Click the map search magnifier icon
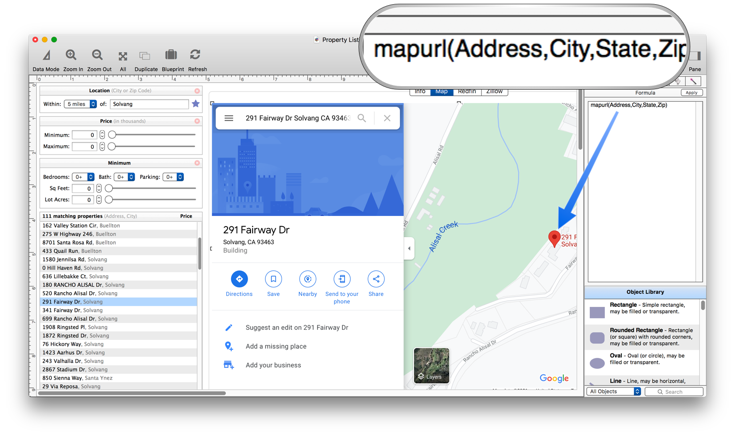The width and height of the screenshot is (735, 437). pos(362,118)
